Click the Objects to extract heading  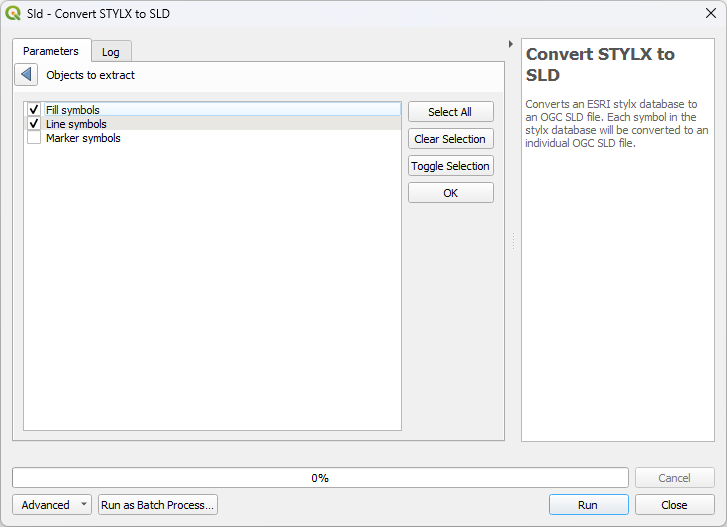[90, 75]
